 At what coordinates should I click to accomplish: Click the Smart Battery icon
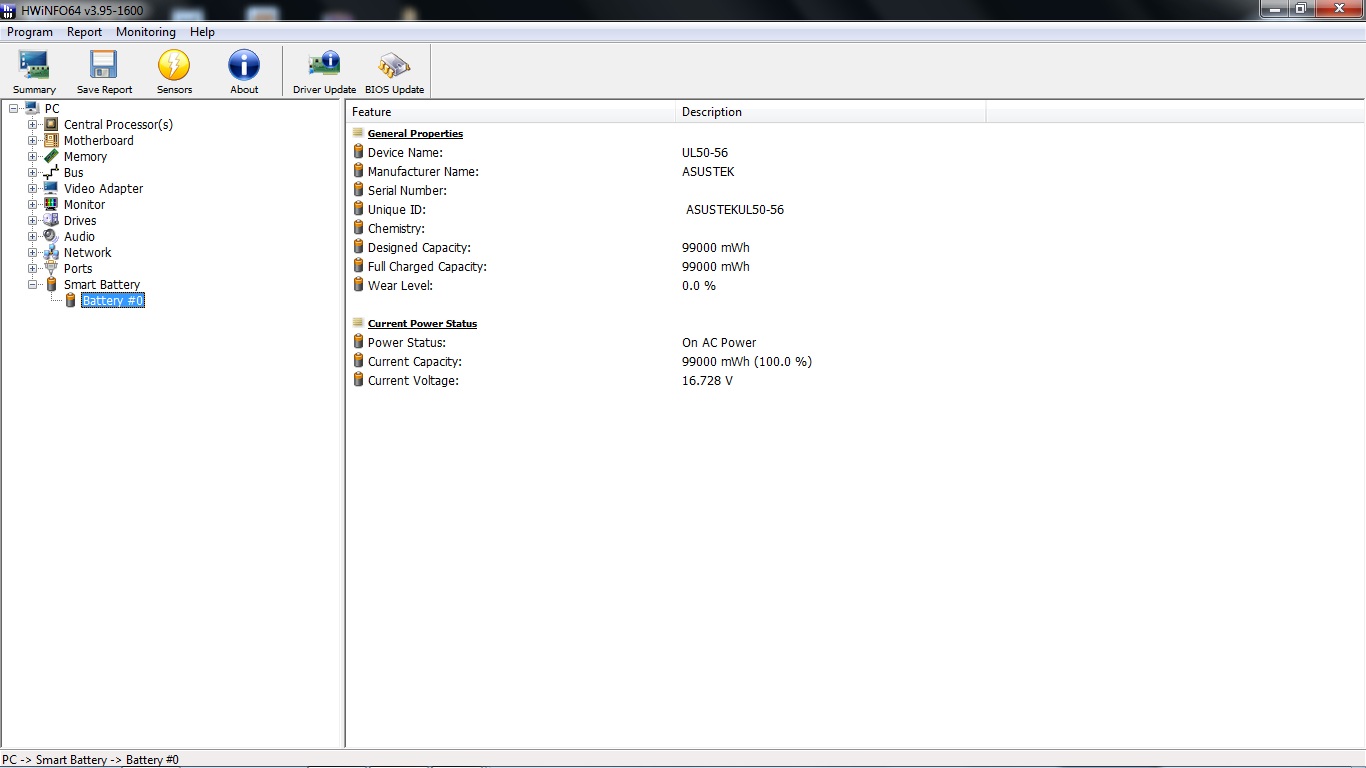(51, 284)
